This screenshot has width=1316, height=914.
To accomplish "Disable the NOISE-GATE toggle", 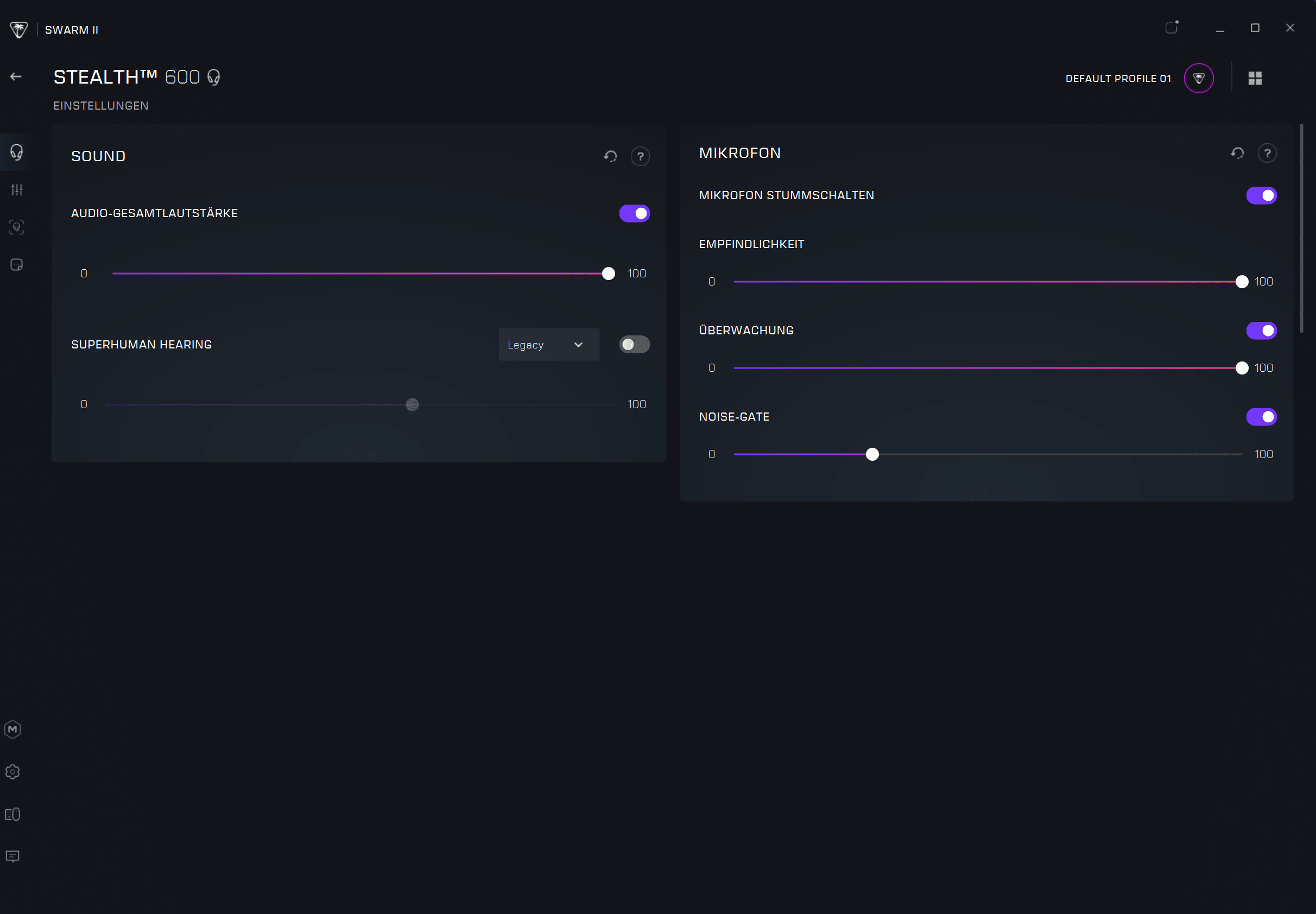I will (x=1261, y=417).
